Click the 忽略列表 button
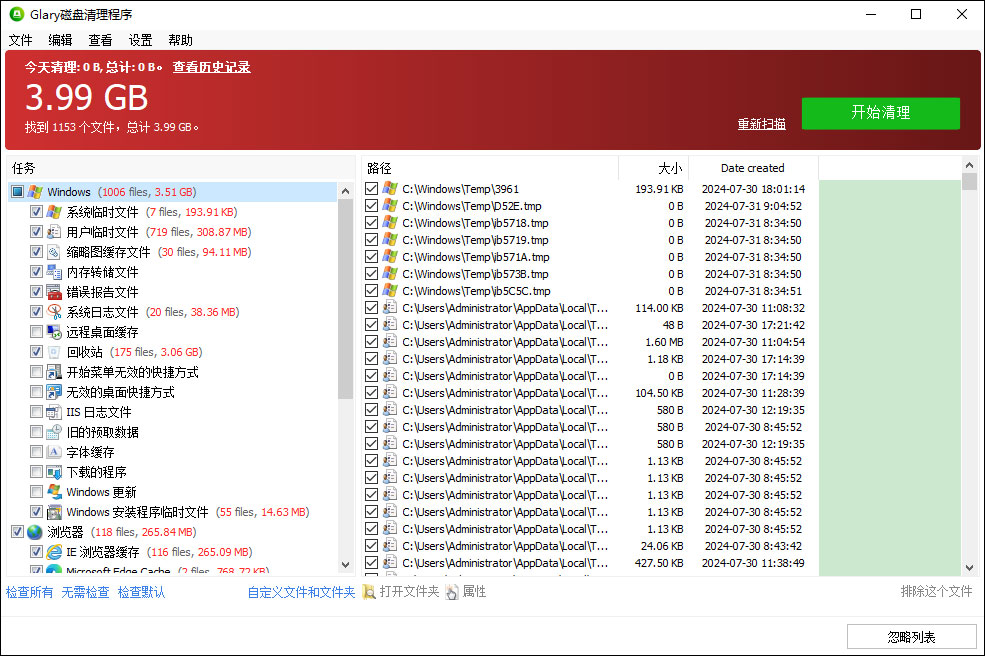 (912, 637)
